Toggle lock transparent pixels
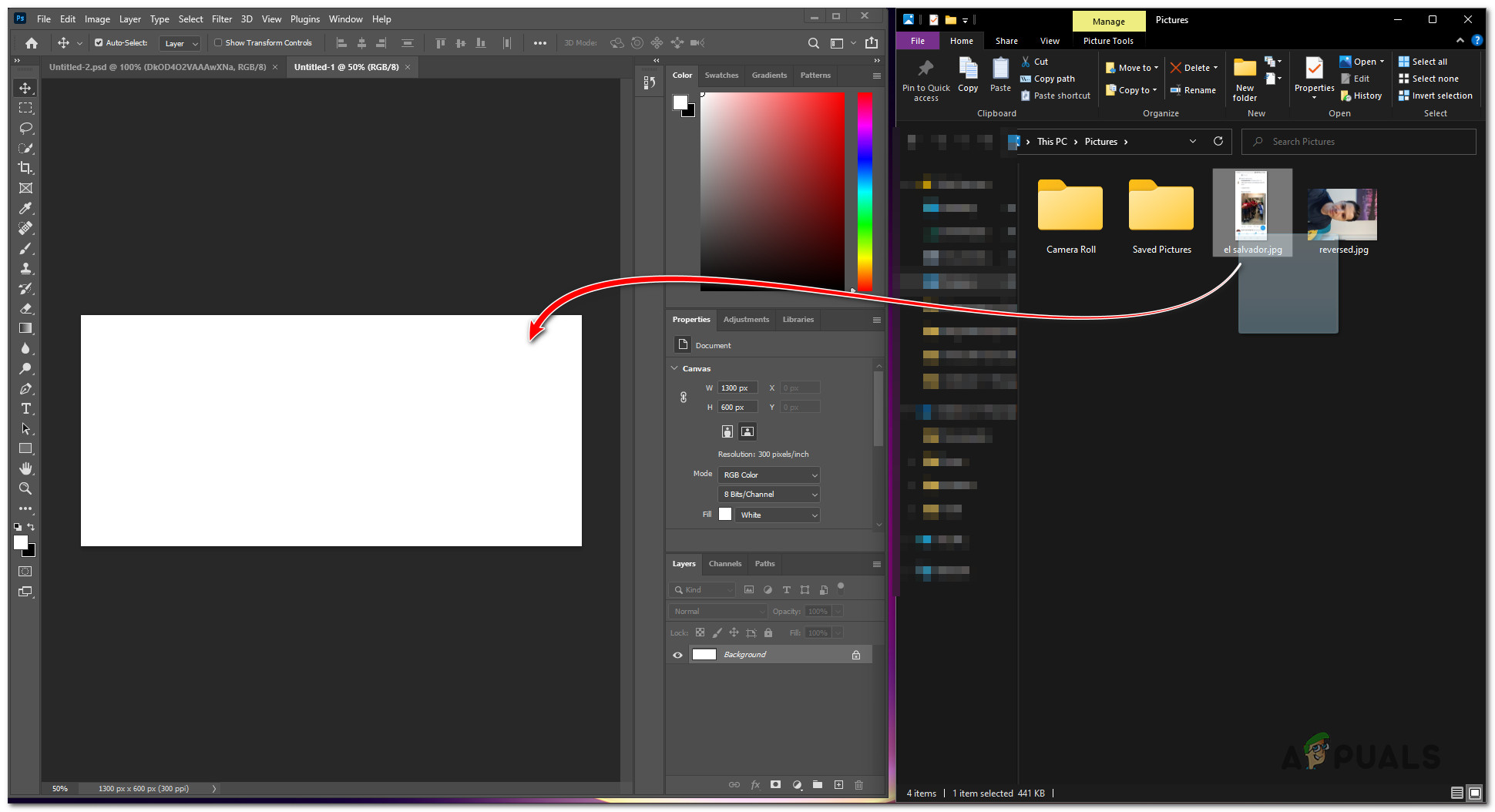Screen dimensions: 1495x812 (x=700, y=633)
